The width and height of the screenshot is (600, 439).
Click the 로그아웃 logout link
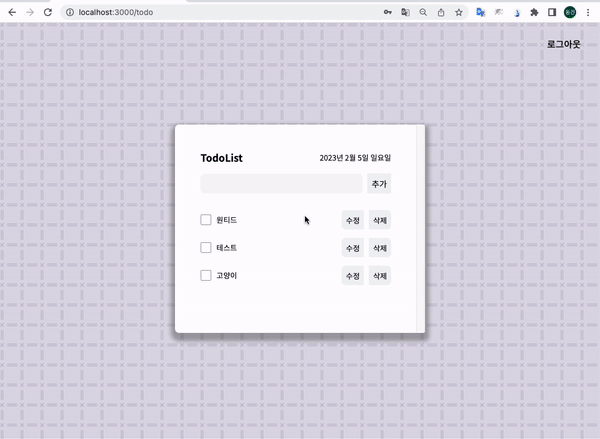(x=563, y=44)
